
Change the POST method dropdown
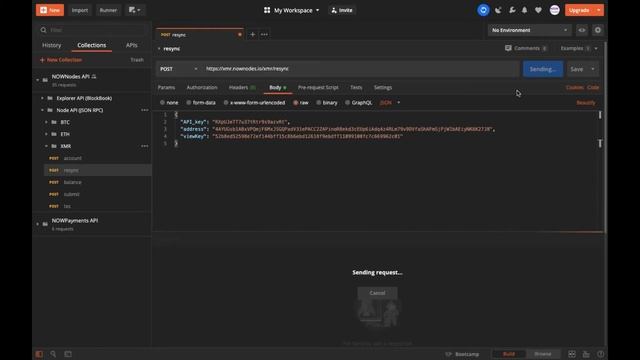(x=178, y=69)
